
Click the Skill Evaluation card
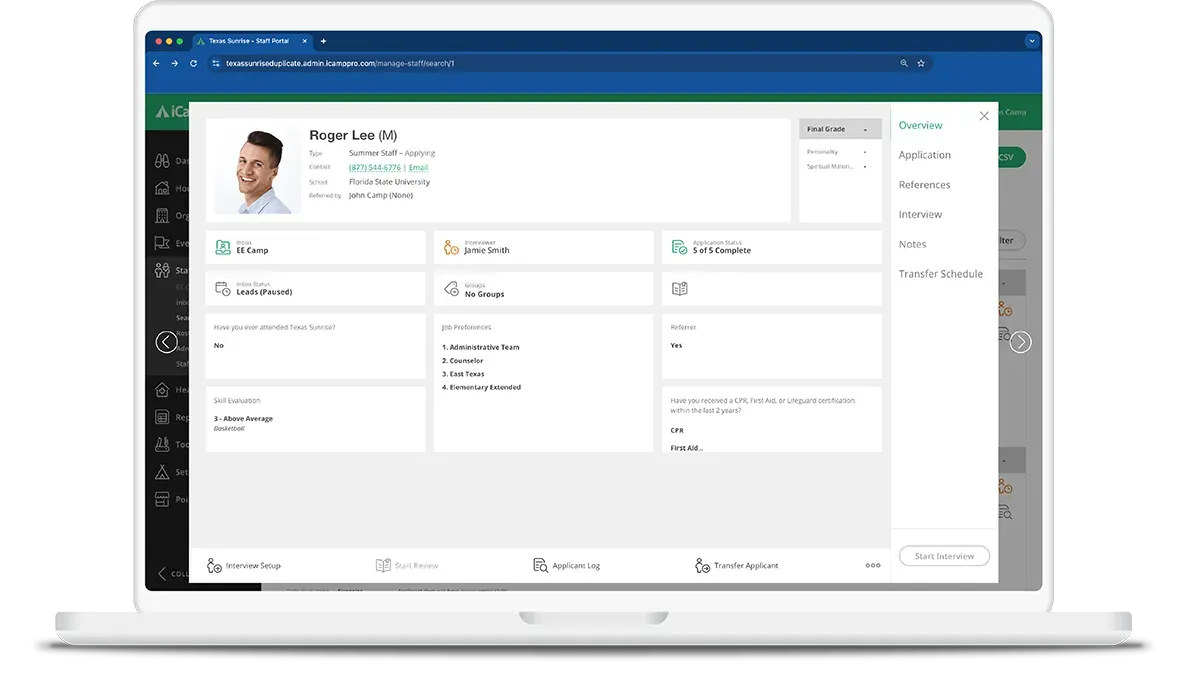click(x=316, y=420)
